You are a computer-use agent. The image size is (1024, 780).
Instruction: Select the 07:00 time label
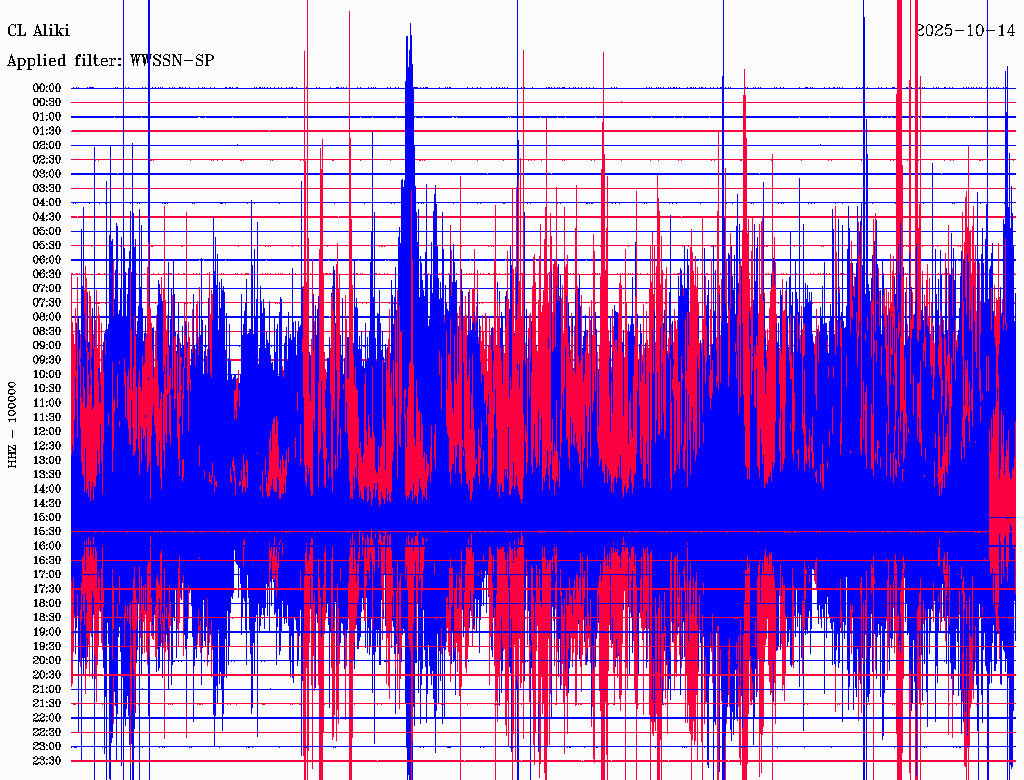(47, 289)
